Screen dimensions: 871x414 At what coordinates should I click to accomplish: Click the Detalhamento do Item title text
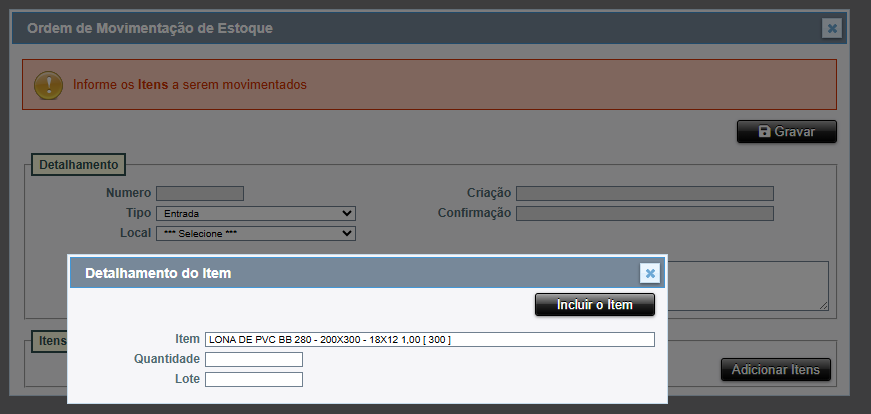(158, 273)
